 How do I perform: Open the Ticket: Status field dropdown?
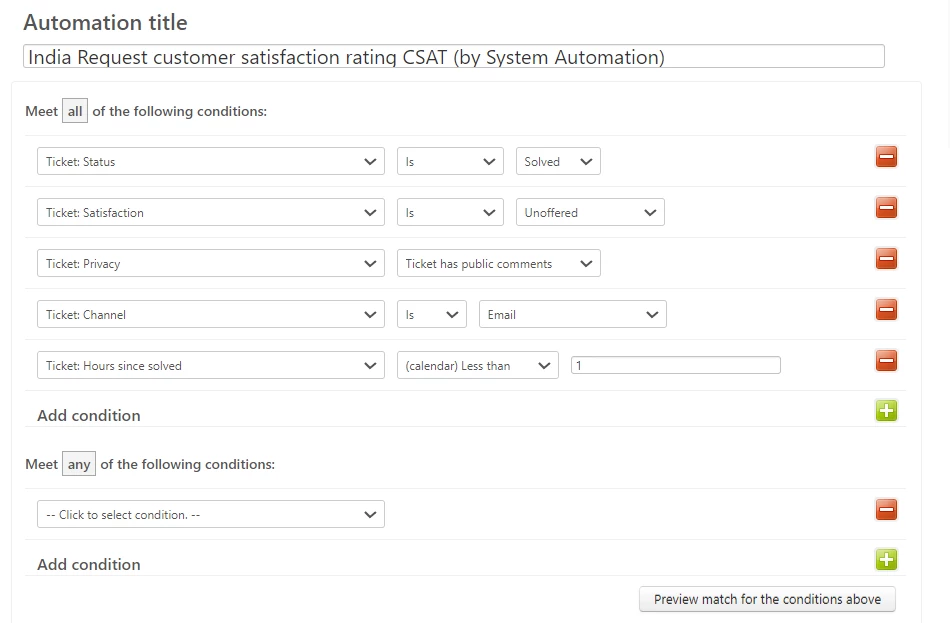pos(210,162)
